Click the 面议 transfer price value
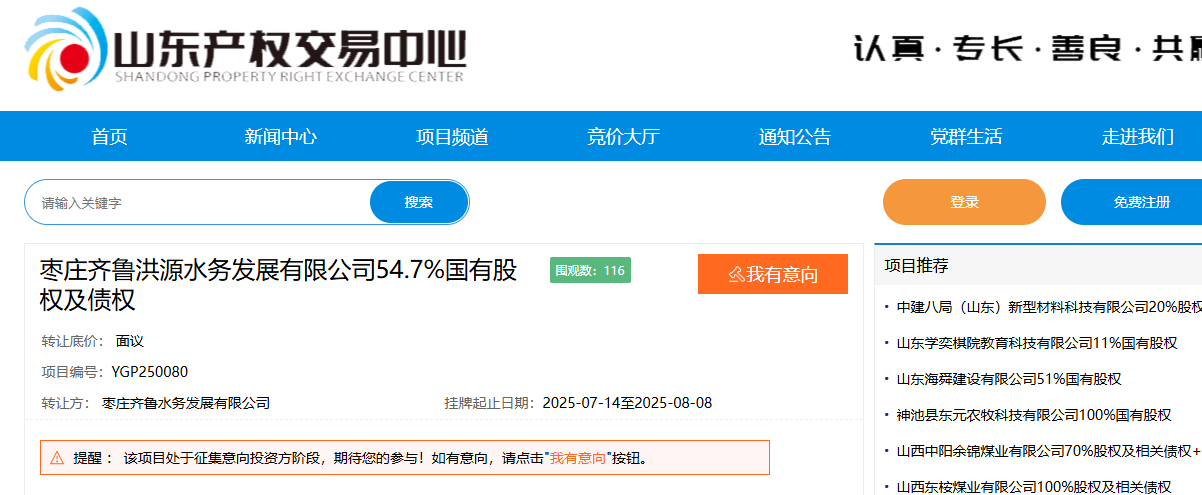 [x=130, y=341]
